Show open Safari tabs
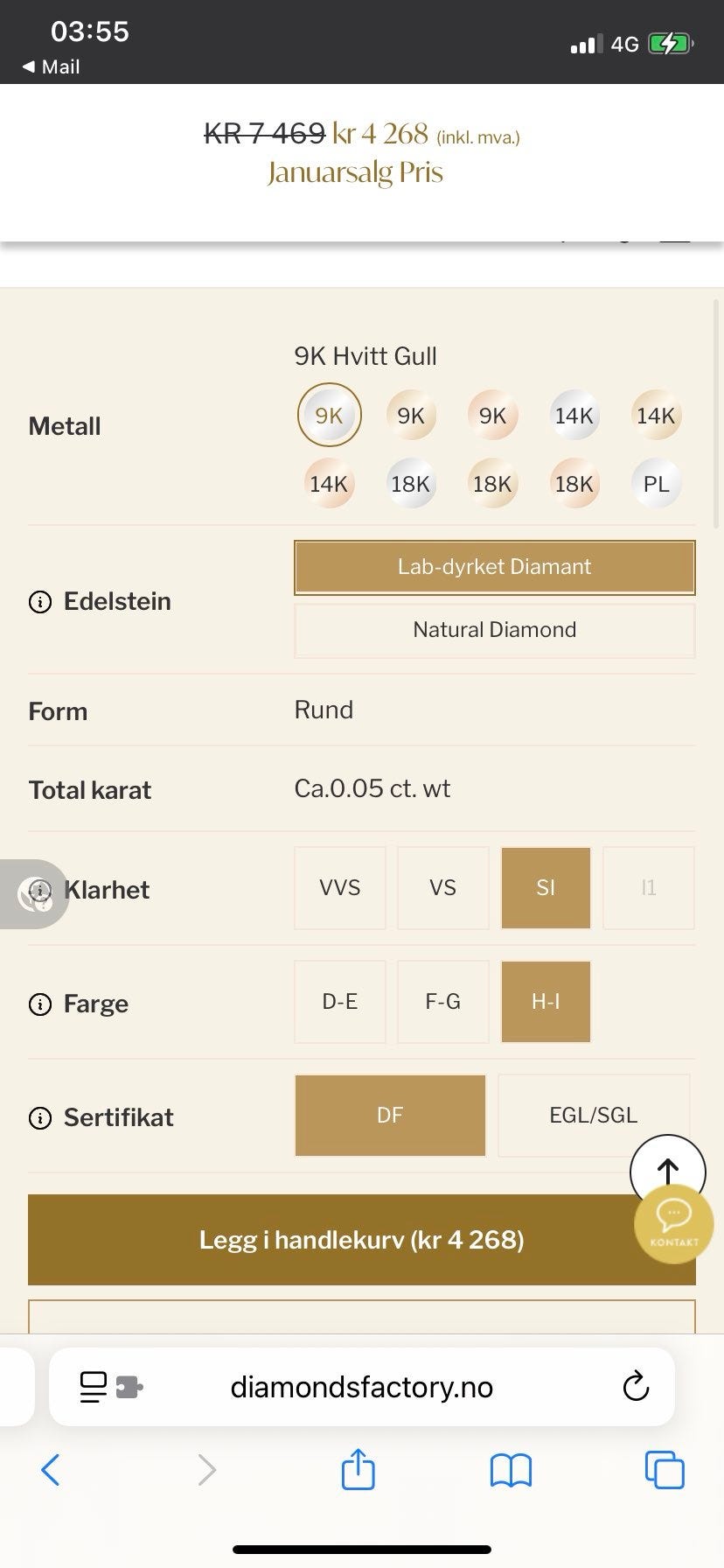This screenshot has height=1568, width=724. tap(664, 1470)
